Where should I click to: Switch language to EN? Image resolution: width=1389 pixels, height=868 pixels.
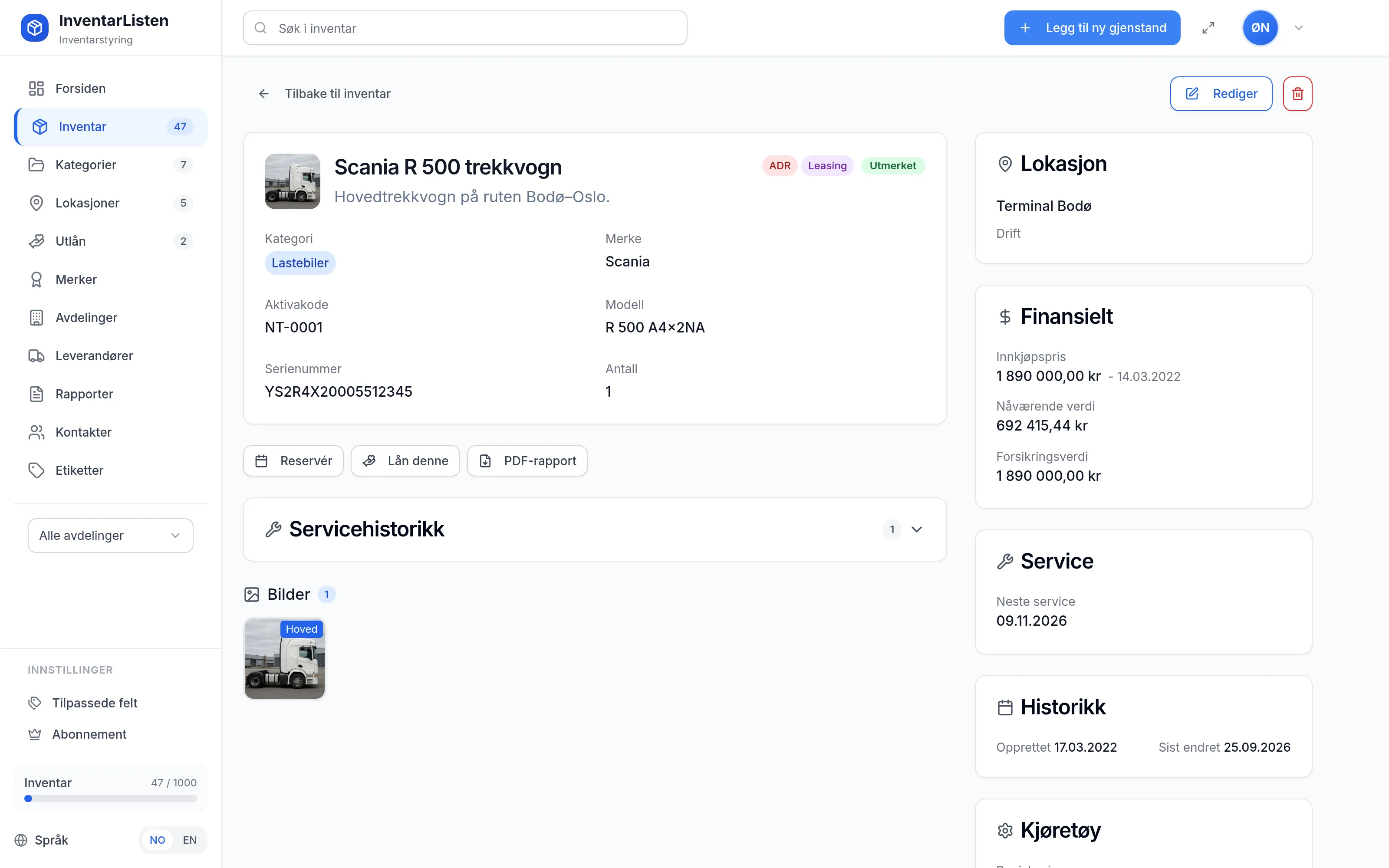click(x=189, y=840)
